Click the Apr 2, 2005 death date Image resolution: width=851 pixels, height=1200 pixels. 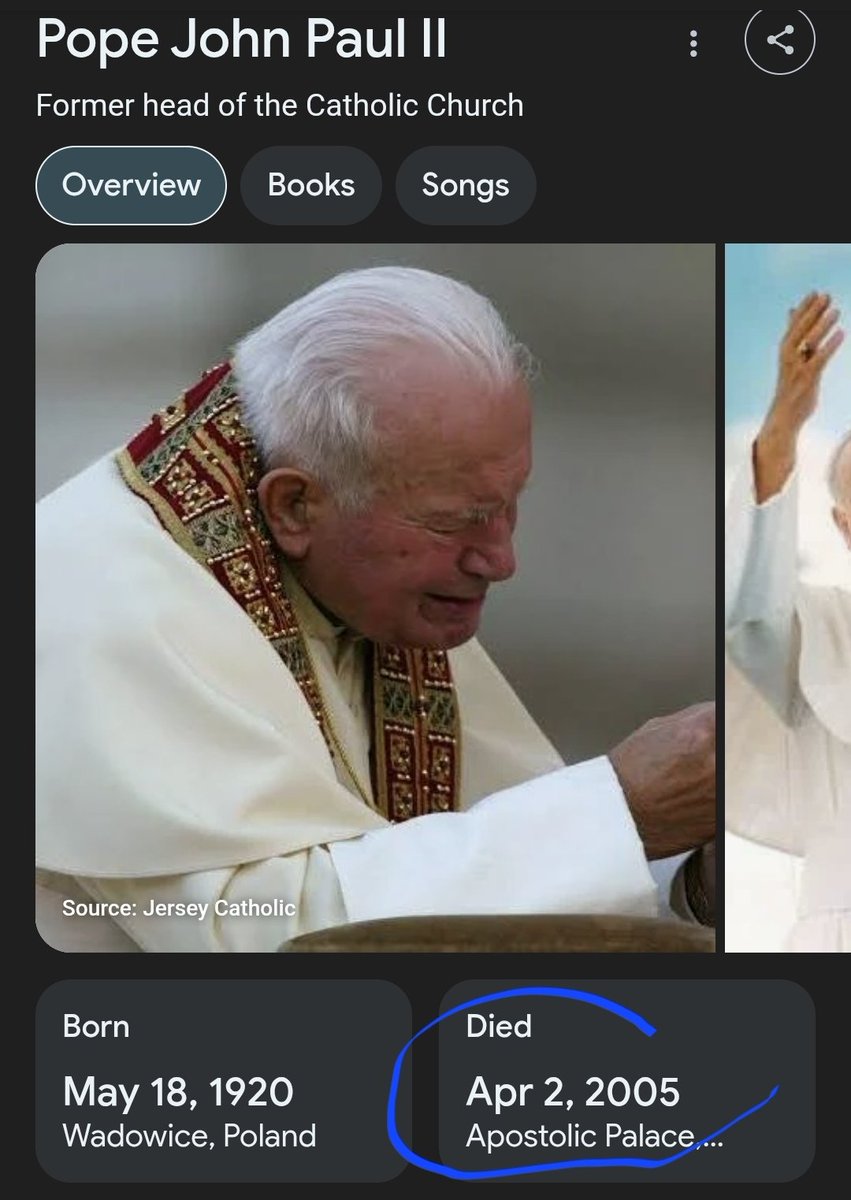click(x=573, y=1092)
